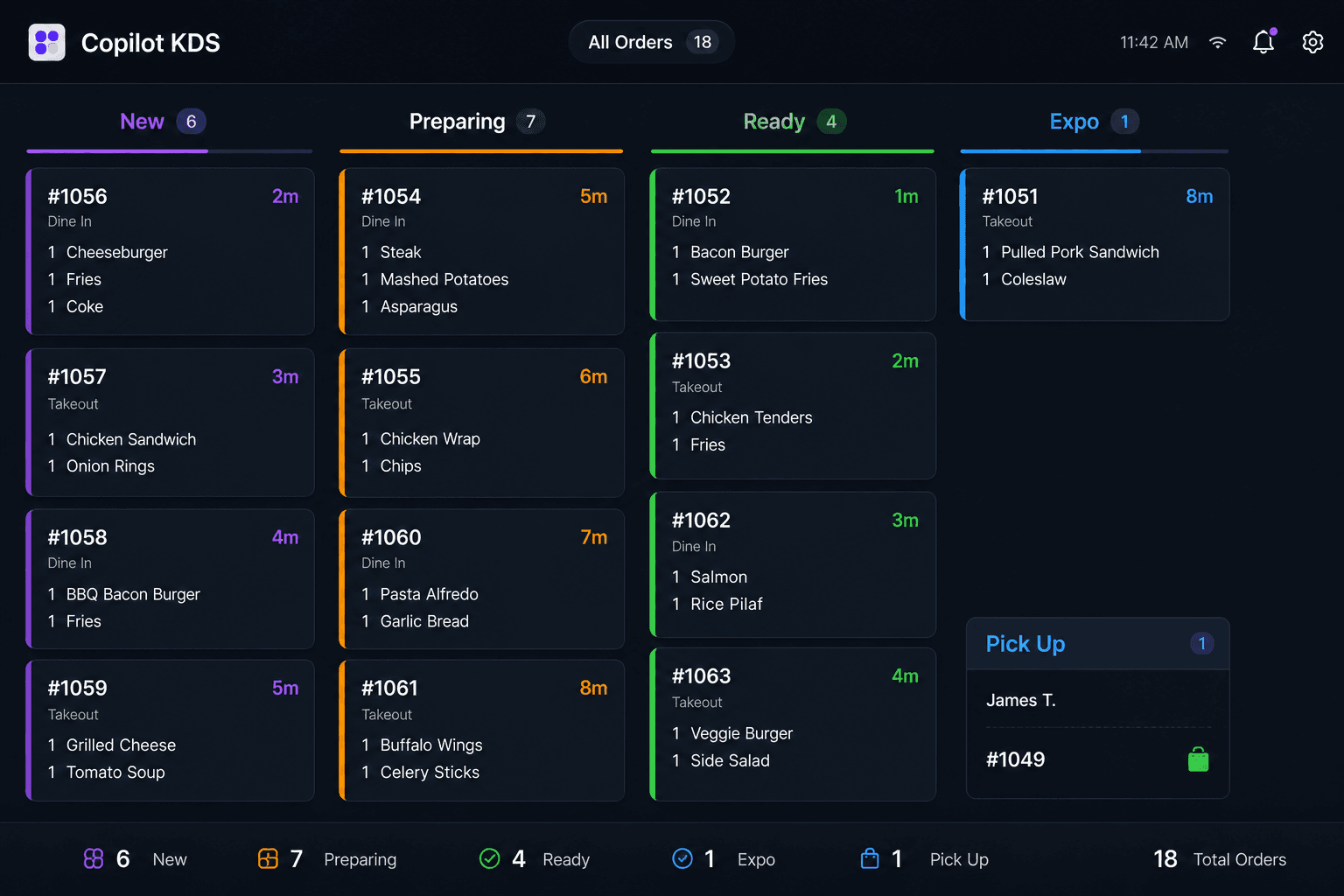Click the Pick Up panel header
1344x896 pixels.
tap(1098, 644)
